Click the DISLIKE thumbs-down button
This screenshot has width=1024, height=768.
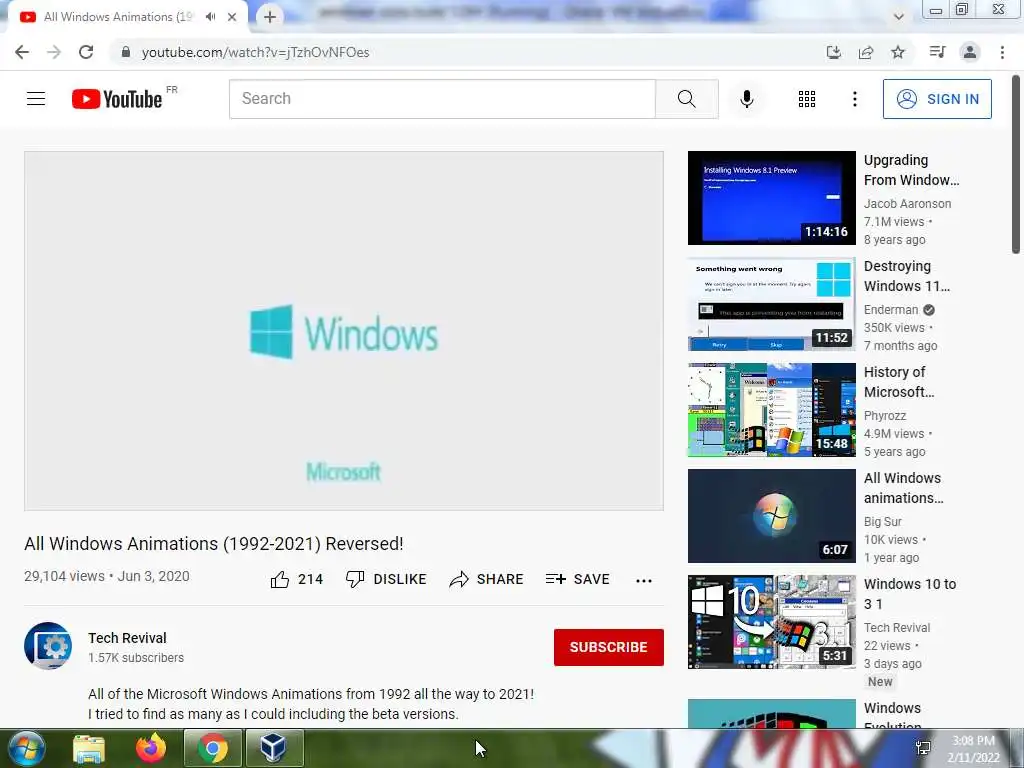coord(386,579)
